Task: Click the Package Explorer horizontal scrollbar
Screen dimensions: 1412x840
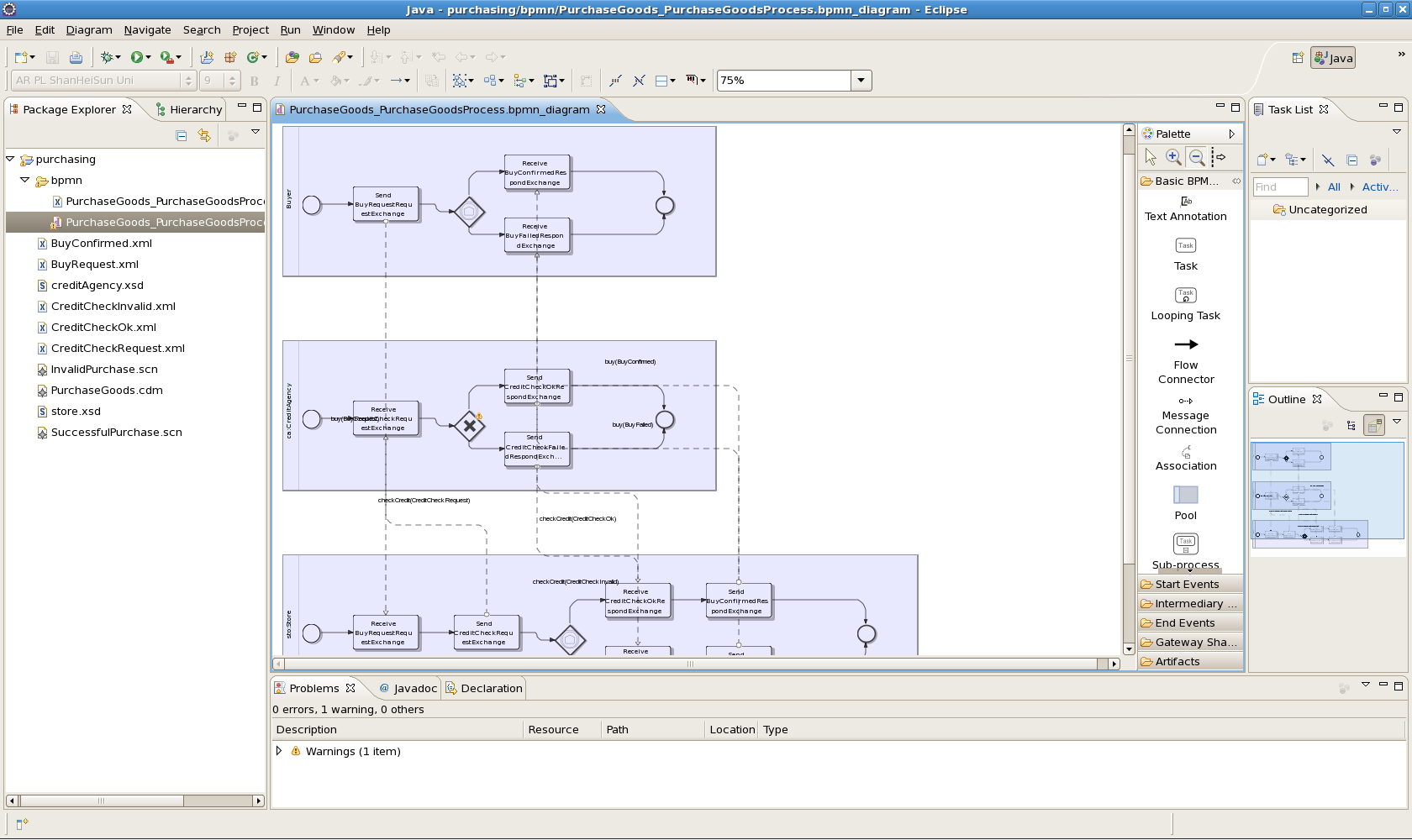Action: 101,801
